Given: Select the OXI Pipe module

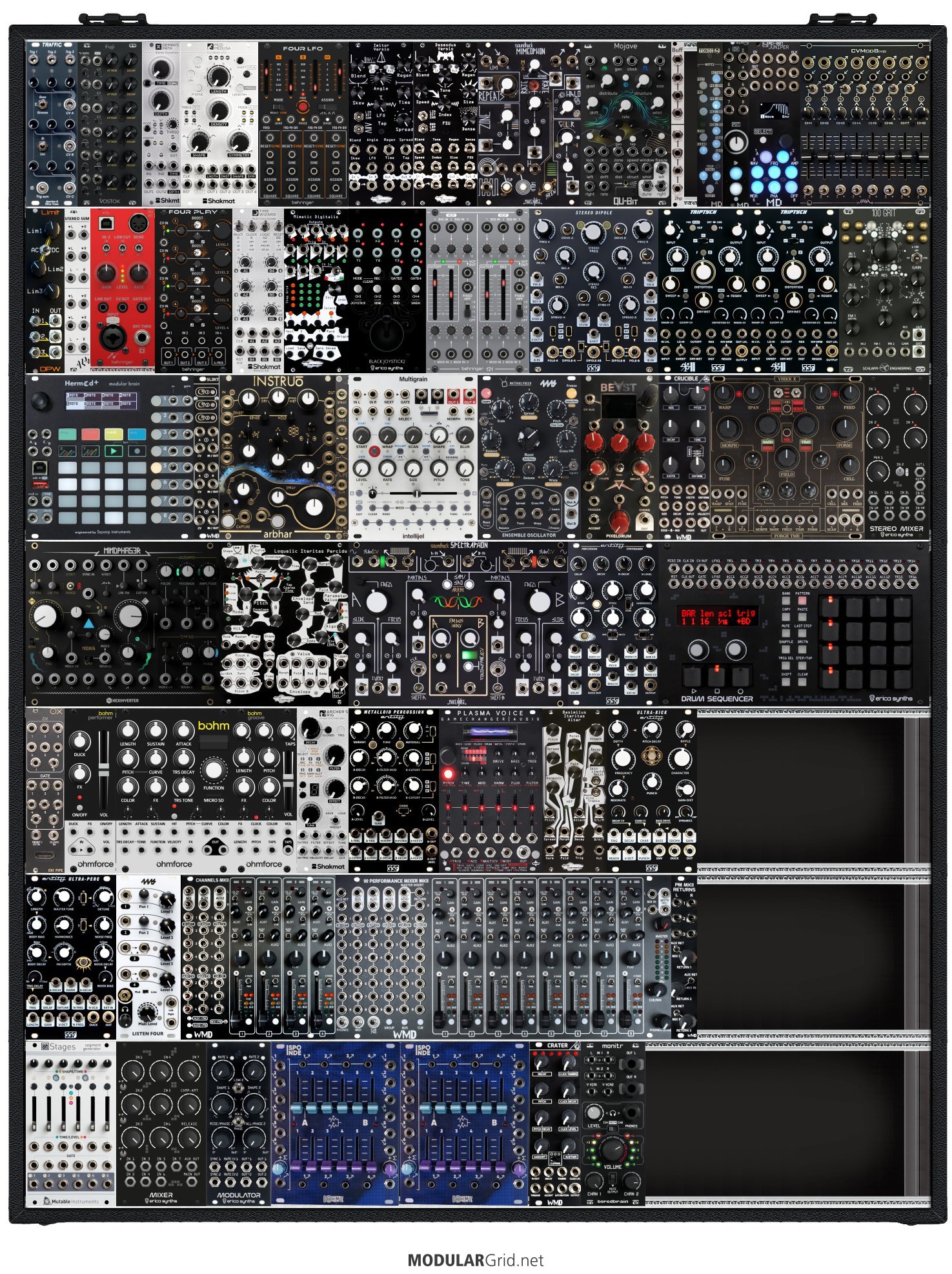Looking at the screenshot, I should (45, 790).
